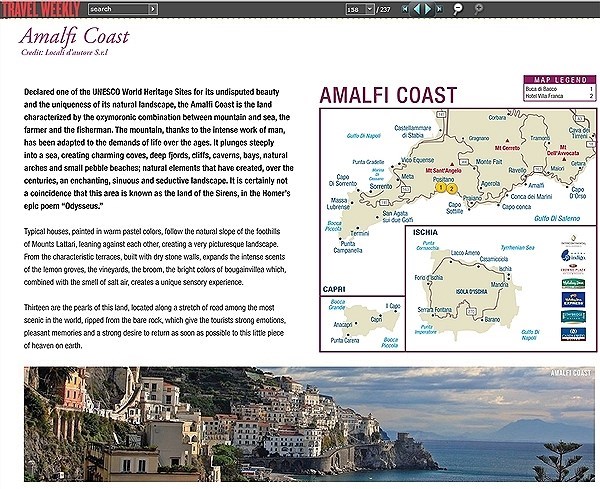The height and width of the screenshot is (489, 600).
Task: Click the green Holiday Inn logo
Action: click(573, 284)
